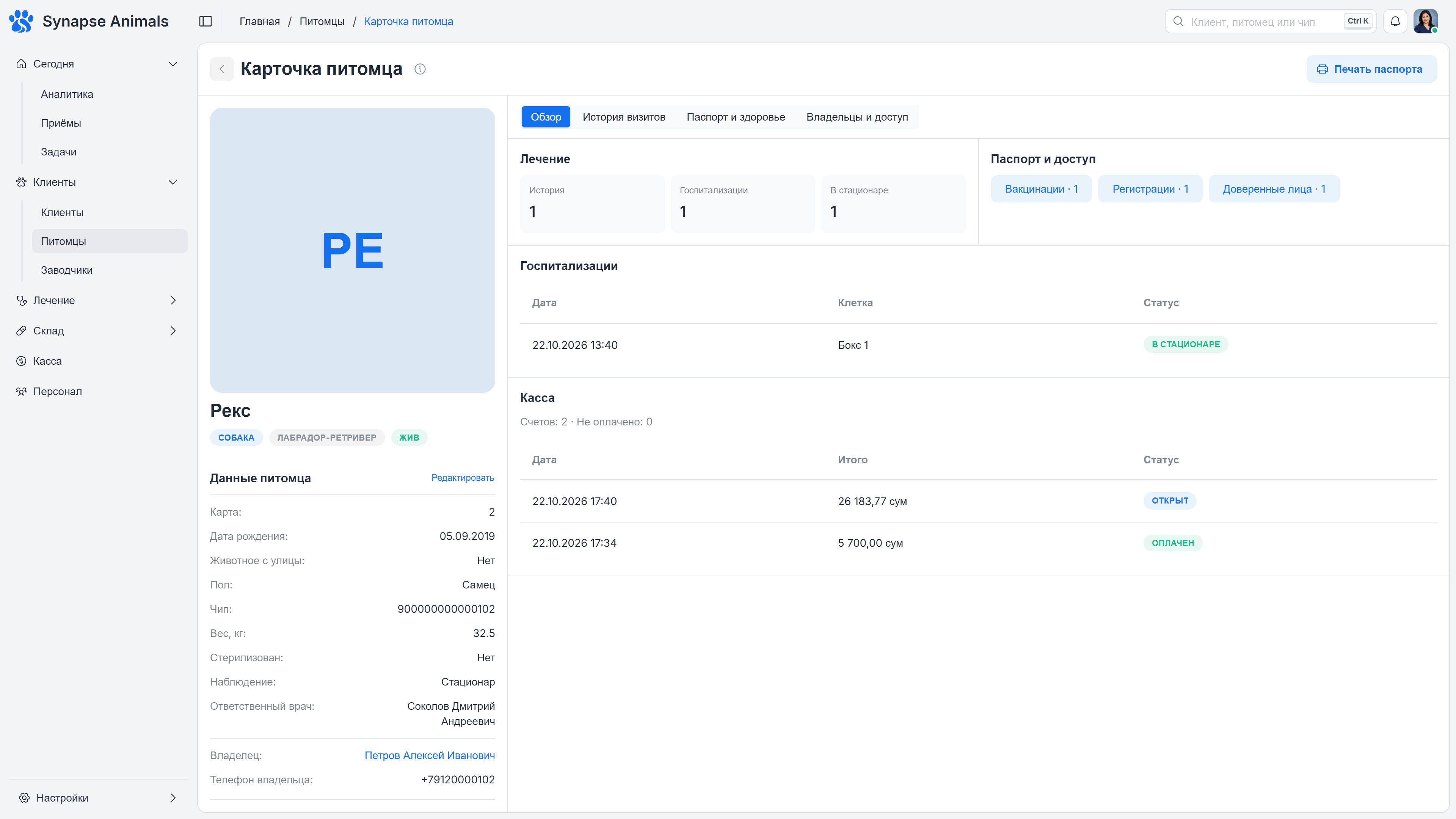The height and width of the screenshot is (819, 1456).
Task: Click the 26 183,77 сум total
Action: [x=872, y=501]
